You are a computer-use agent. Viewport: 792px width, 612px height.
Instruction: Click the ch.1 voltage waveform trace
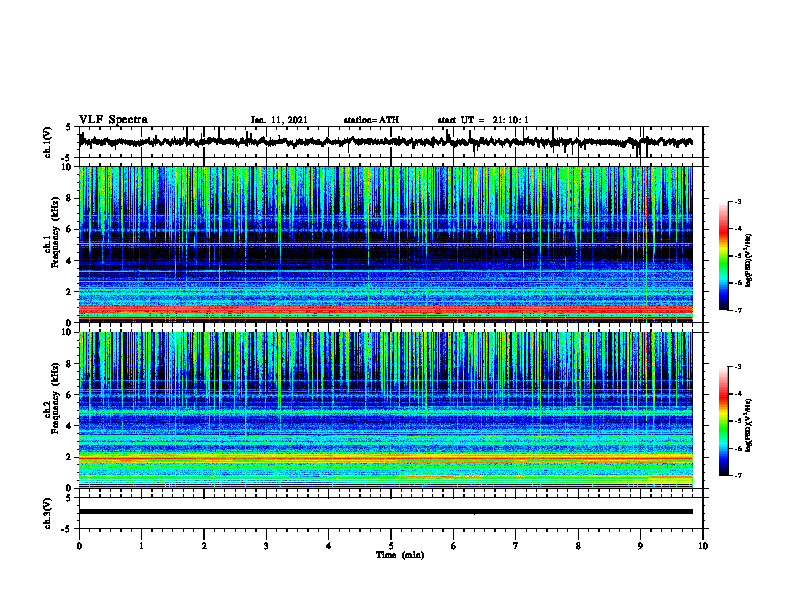click(x=385, y=142)
